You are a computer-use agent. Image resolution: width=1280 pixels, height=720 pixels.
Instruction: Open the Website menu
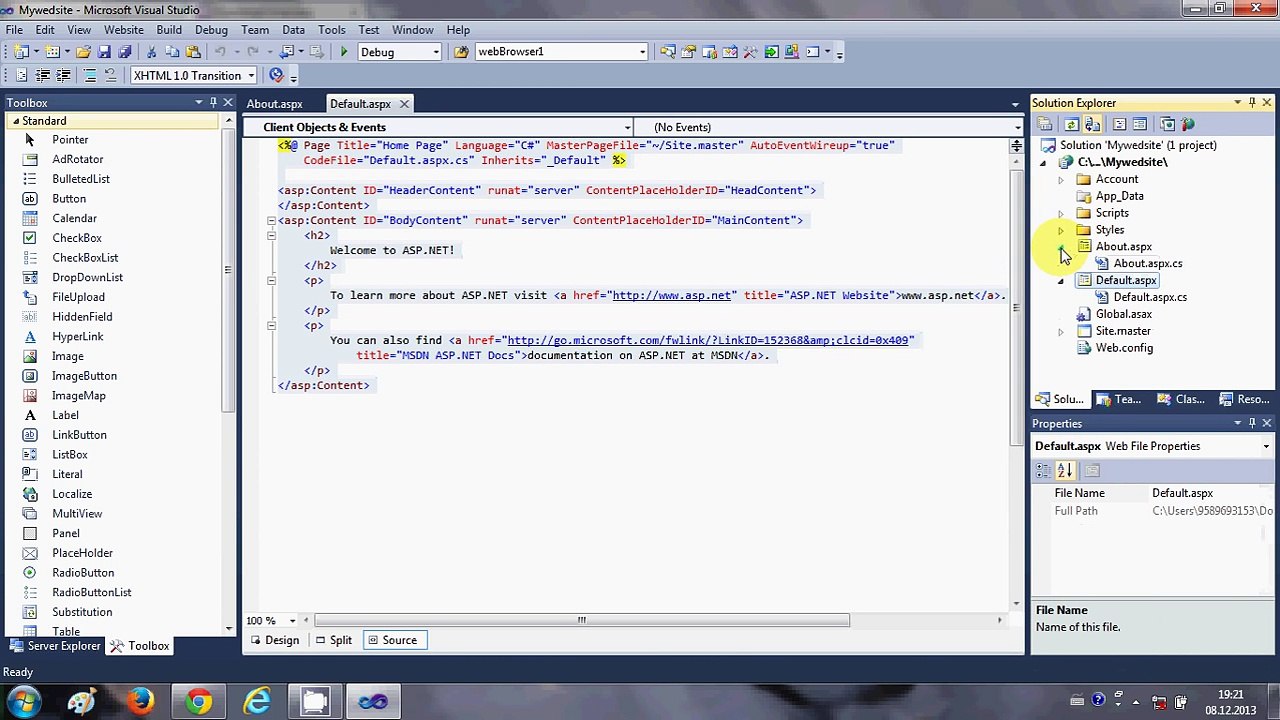tap(124, 30)
